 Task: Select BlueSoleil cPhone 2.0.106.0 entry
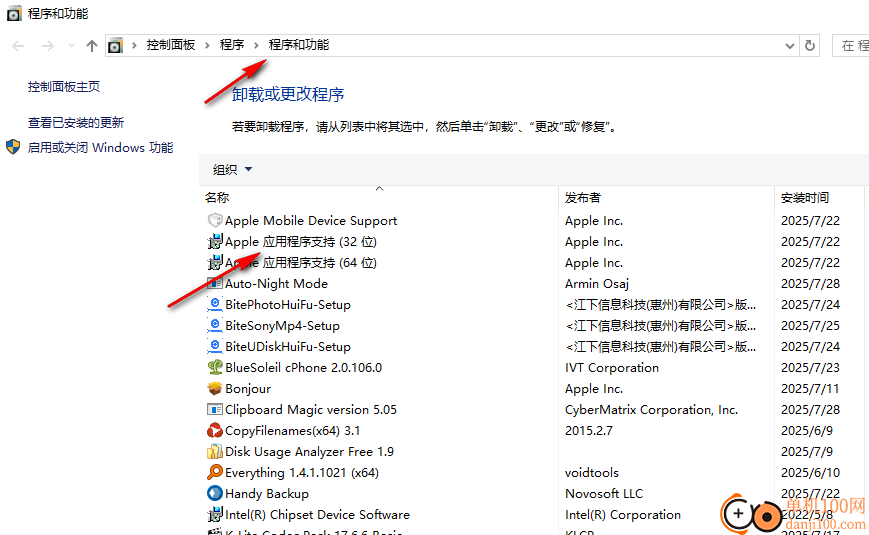coord(304,368)
